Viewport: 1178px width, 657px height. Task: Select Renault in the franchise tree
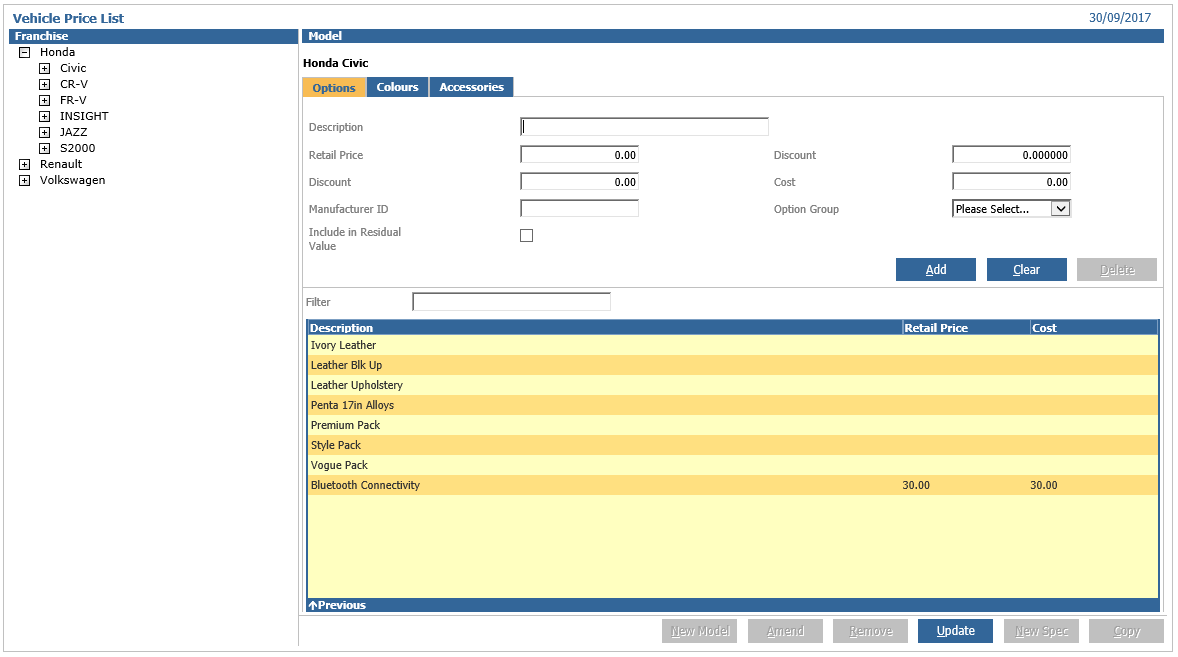click(x=61, y=164)
